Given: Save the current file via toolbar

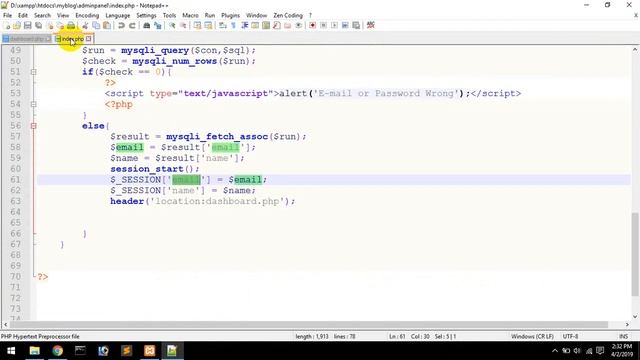Looking at the screenshot, I should pyautogui.click(x=27, y=25).
